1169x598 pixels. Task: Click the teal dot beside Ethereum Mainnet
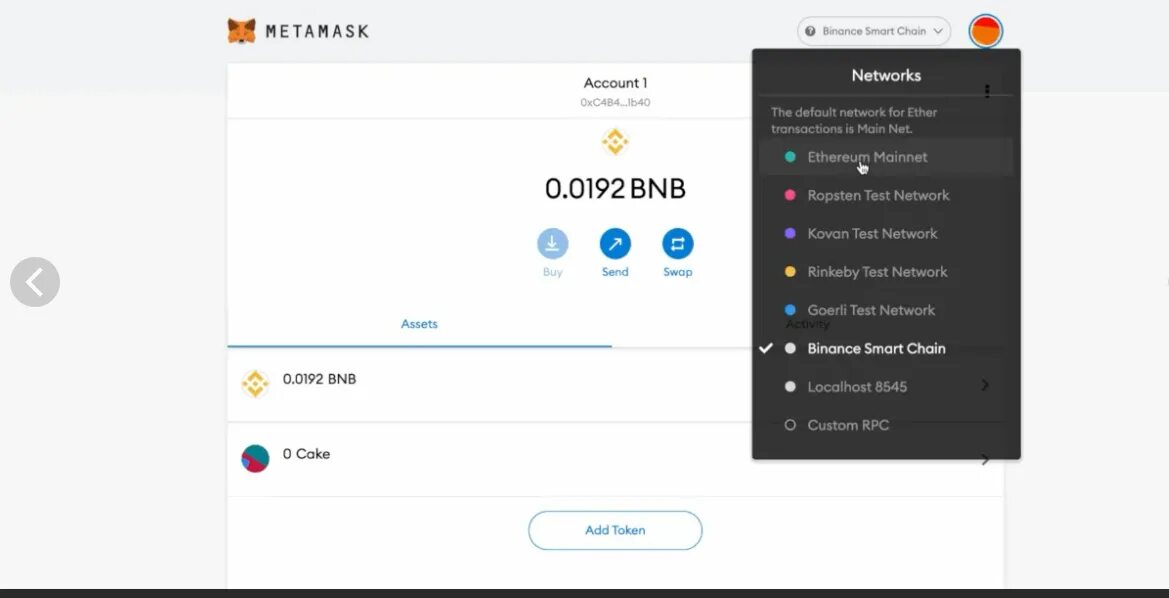(x=790, y=157)
